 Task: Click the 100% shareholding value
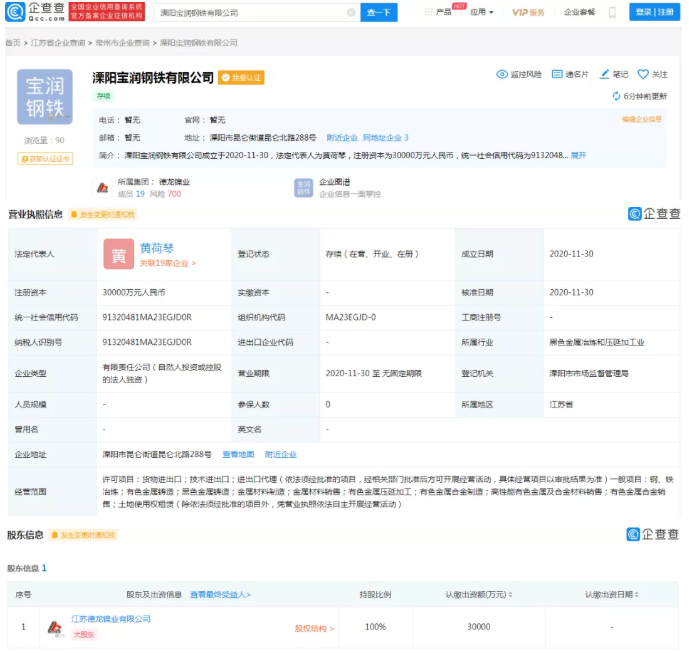tap(375, 627)
